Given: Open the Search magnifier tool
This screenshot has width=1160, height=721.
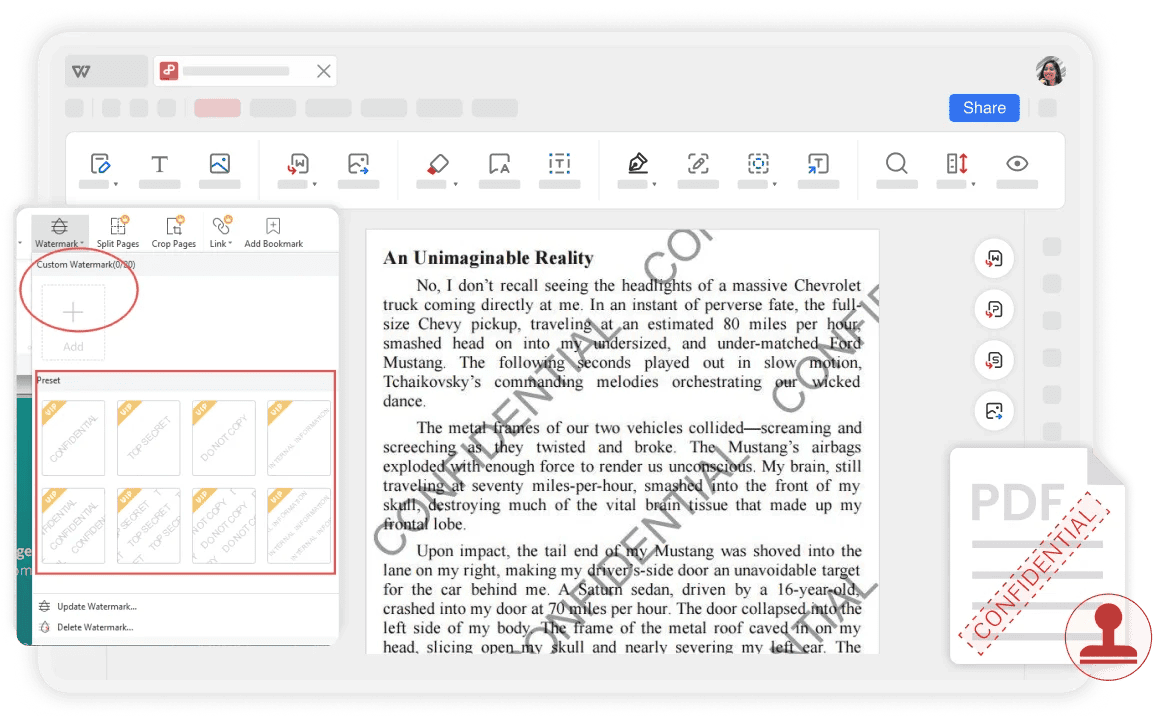Looking at the screenshot, I should click(x=897, y=163).
